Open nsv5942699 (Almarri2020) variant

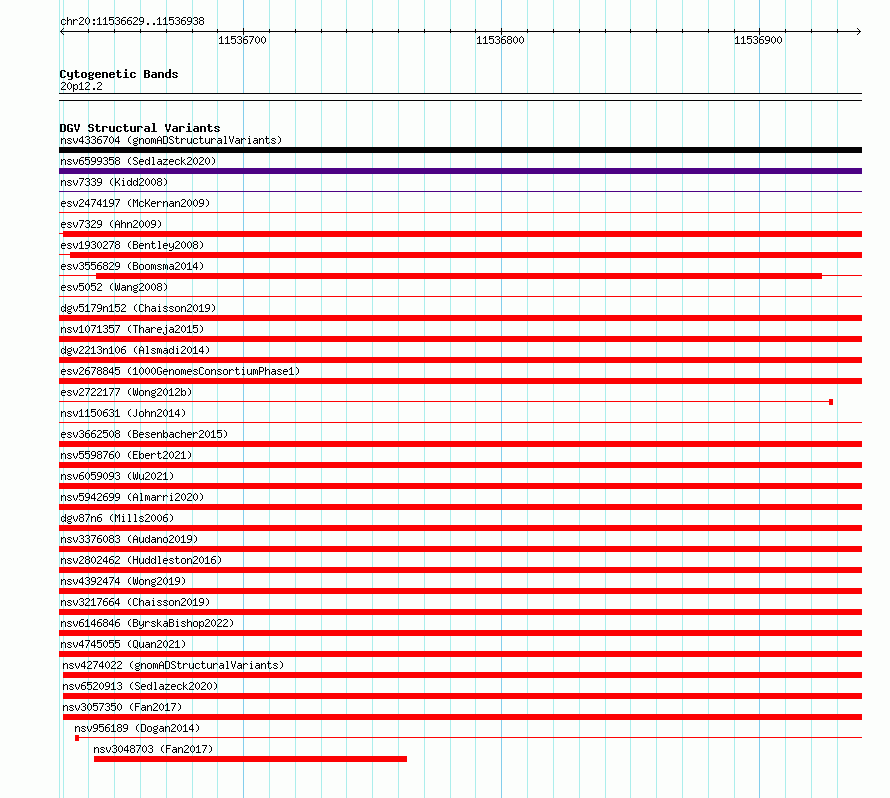tap(132, 497)
